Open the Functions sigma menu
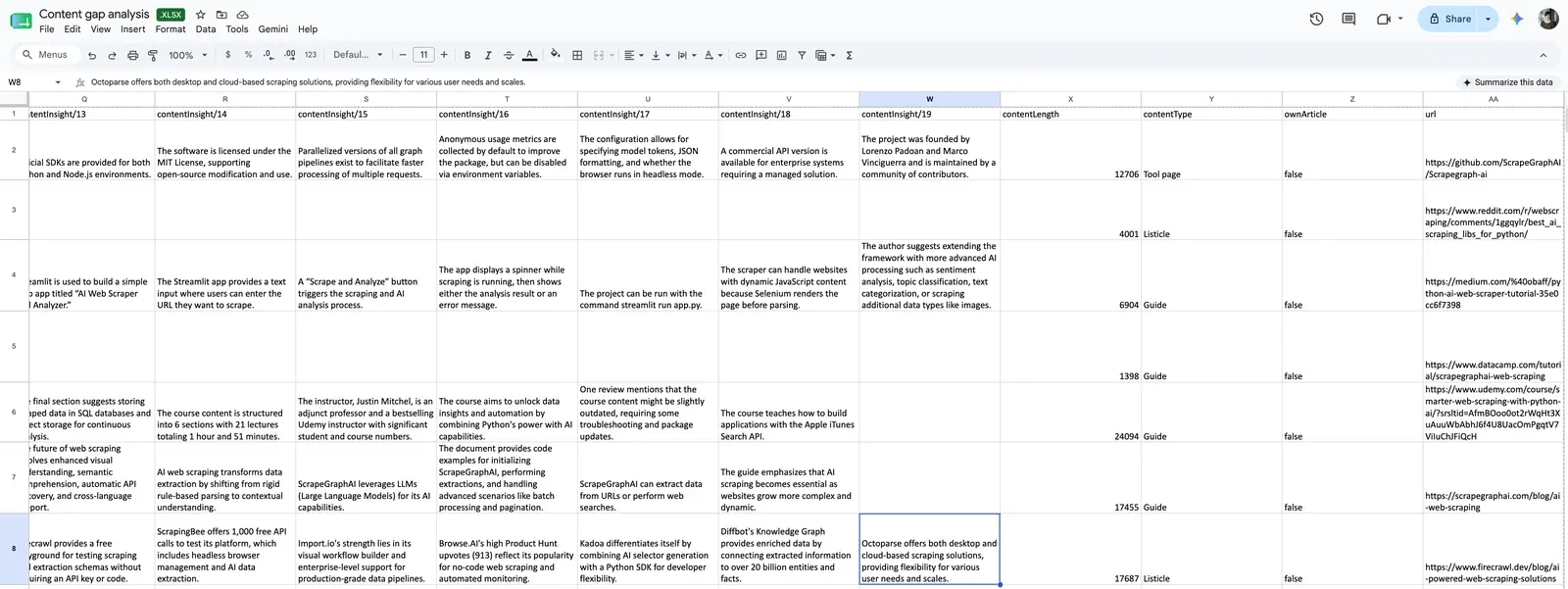Image resolution: width=1568 pixels, height=589 pixels. tap(849, 55)
